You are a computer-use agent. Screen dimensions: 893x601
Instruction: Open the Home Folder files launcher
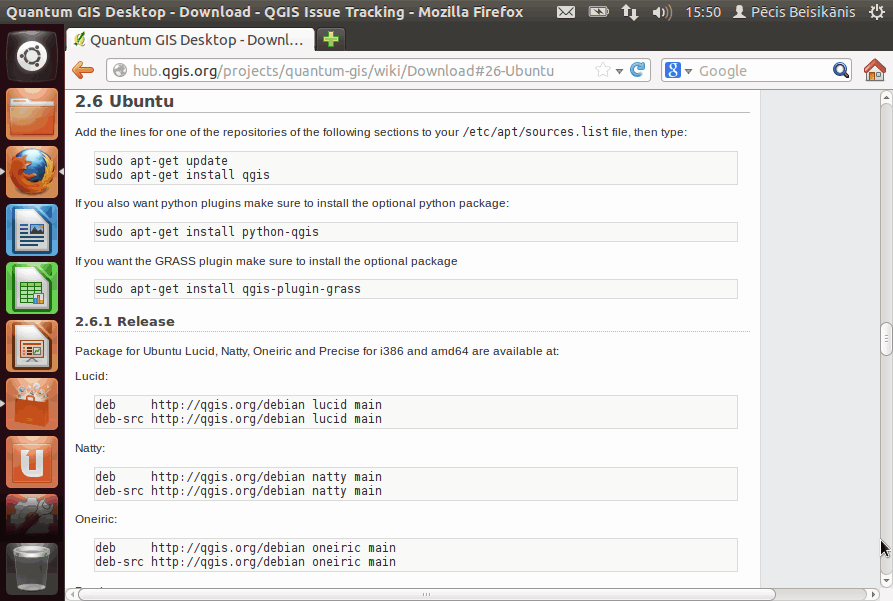tap(32, 114)
